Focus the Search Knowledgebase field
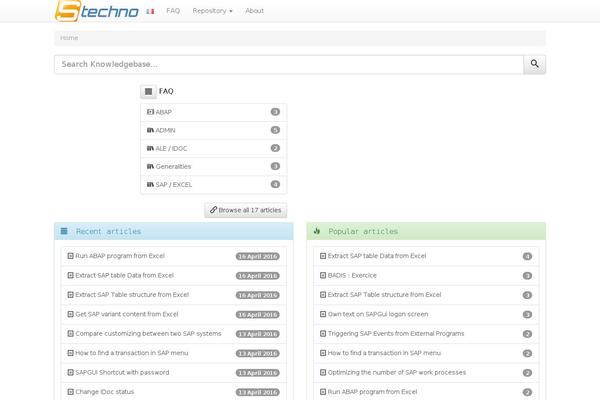Image resolution: width=600 pixels, height=400 pixels. pyautogui.click(x=289, y=64)
